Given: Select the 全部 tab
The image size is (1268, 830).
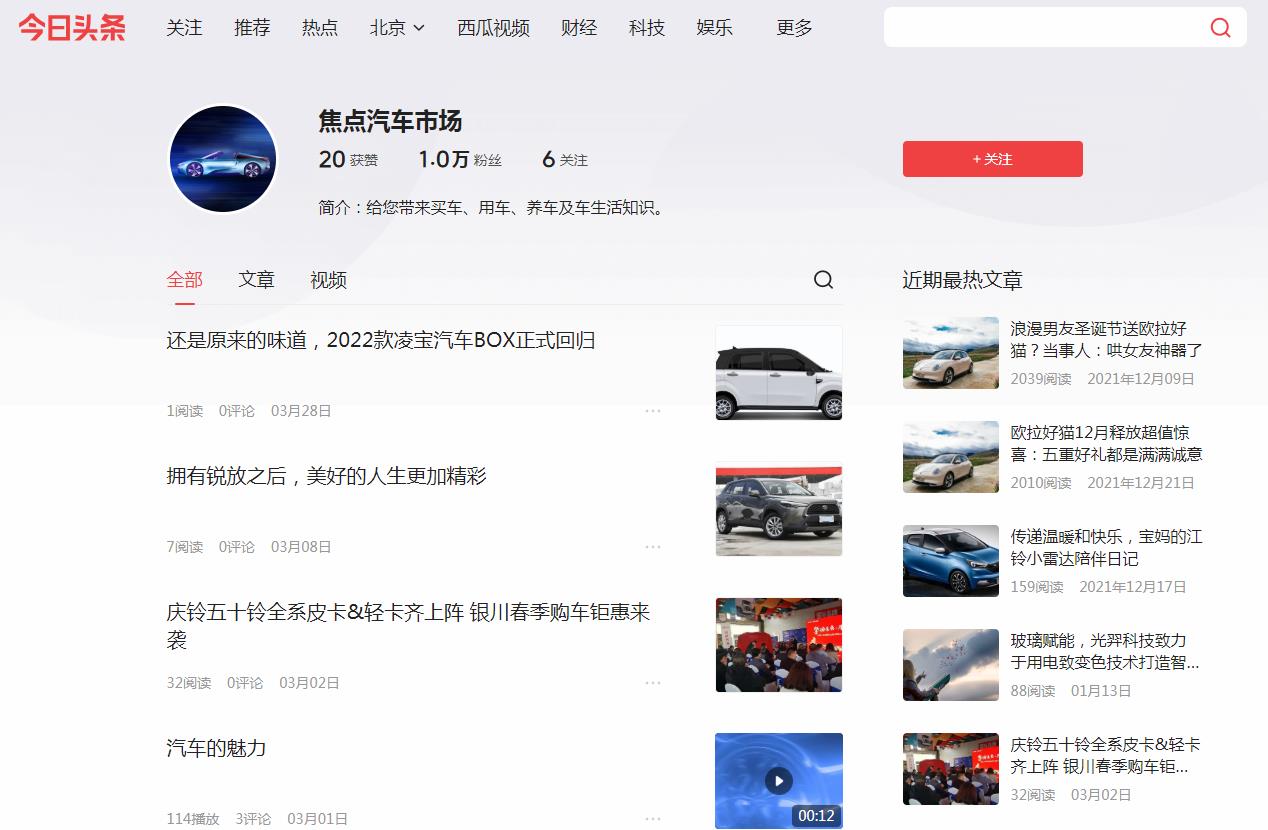Looking at the screenshot, I should 184,280.
